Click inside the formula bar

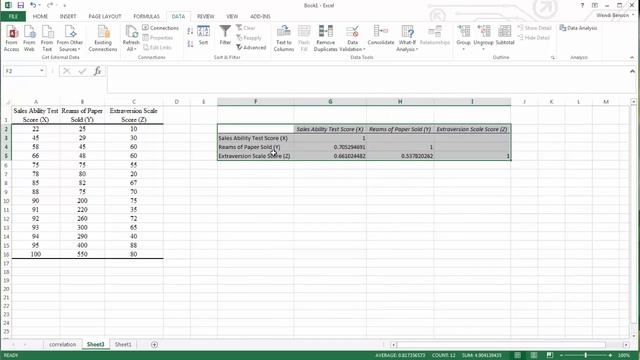(x=367, y=79)
